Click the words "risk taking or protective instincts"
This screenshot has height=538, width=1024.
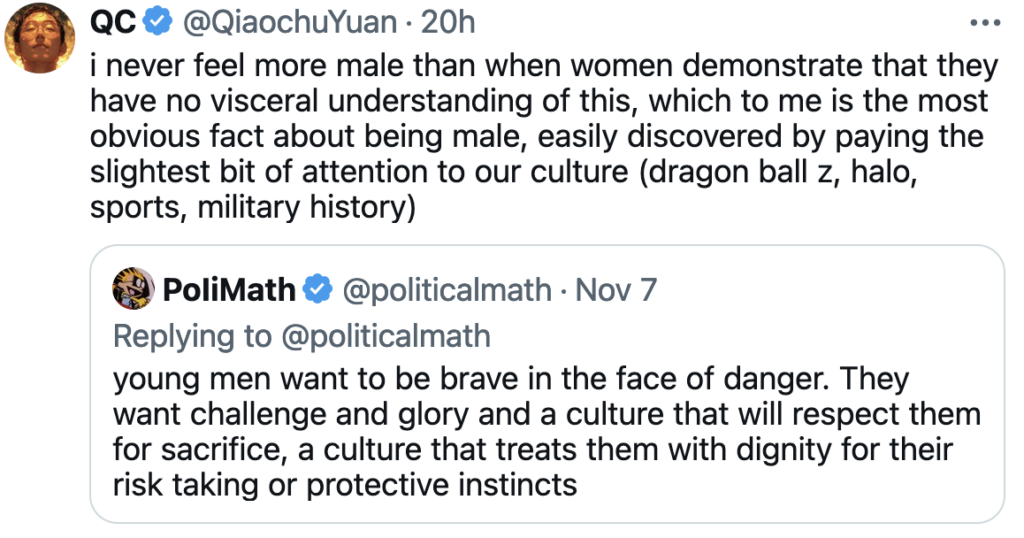click(344, 484)
